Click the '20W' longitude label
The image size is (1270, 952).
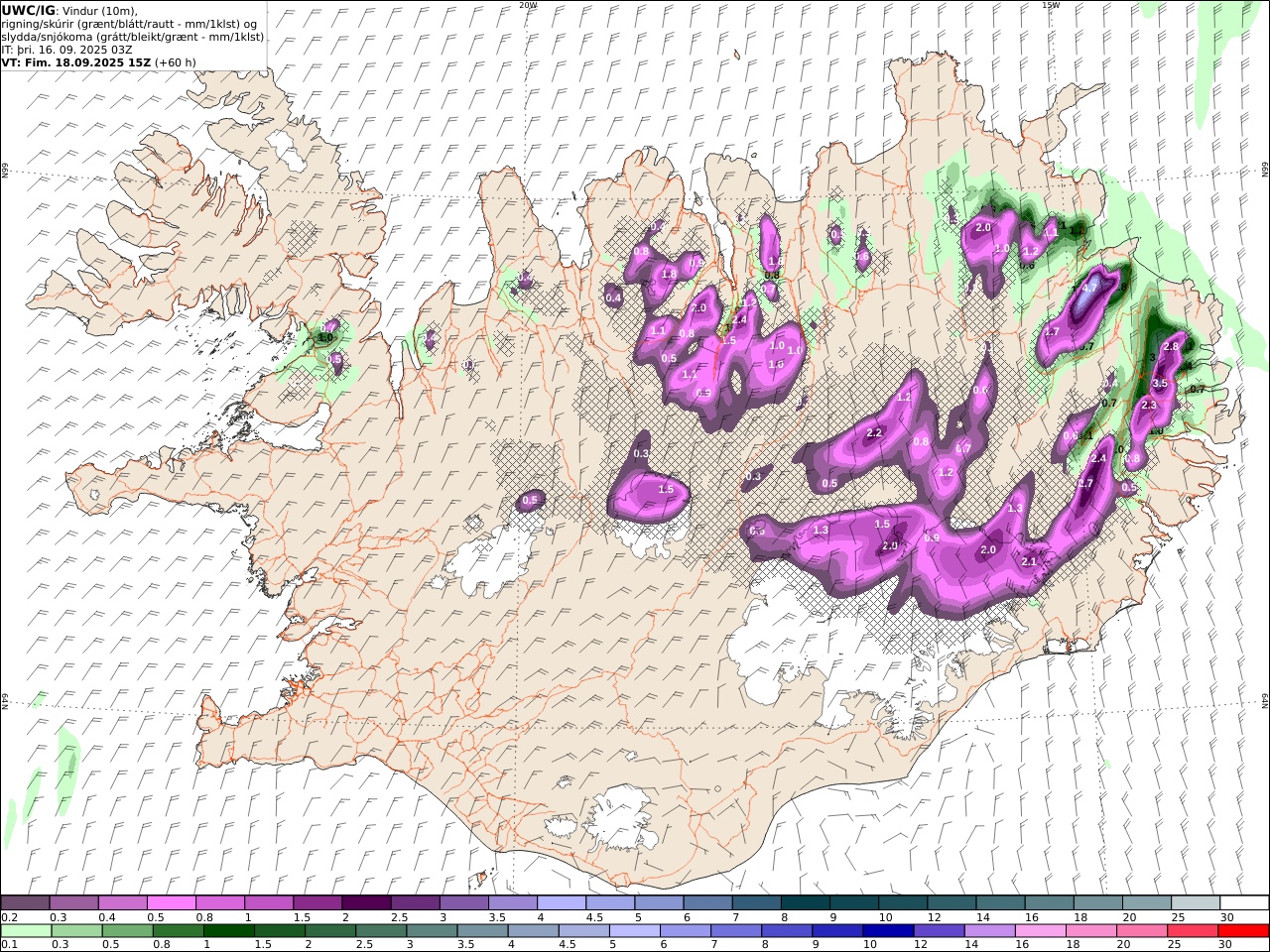[528, 5]
